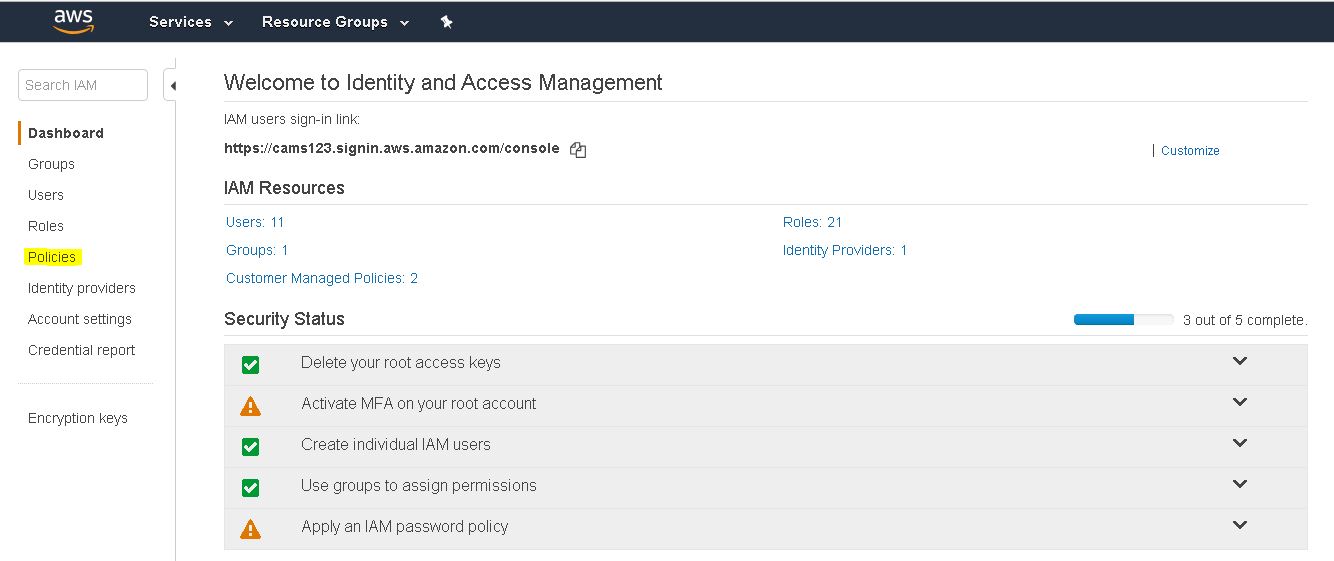Click the security status progress bar
This screenshot has height=561, width=1334.
[1123, 320]
